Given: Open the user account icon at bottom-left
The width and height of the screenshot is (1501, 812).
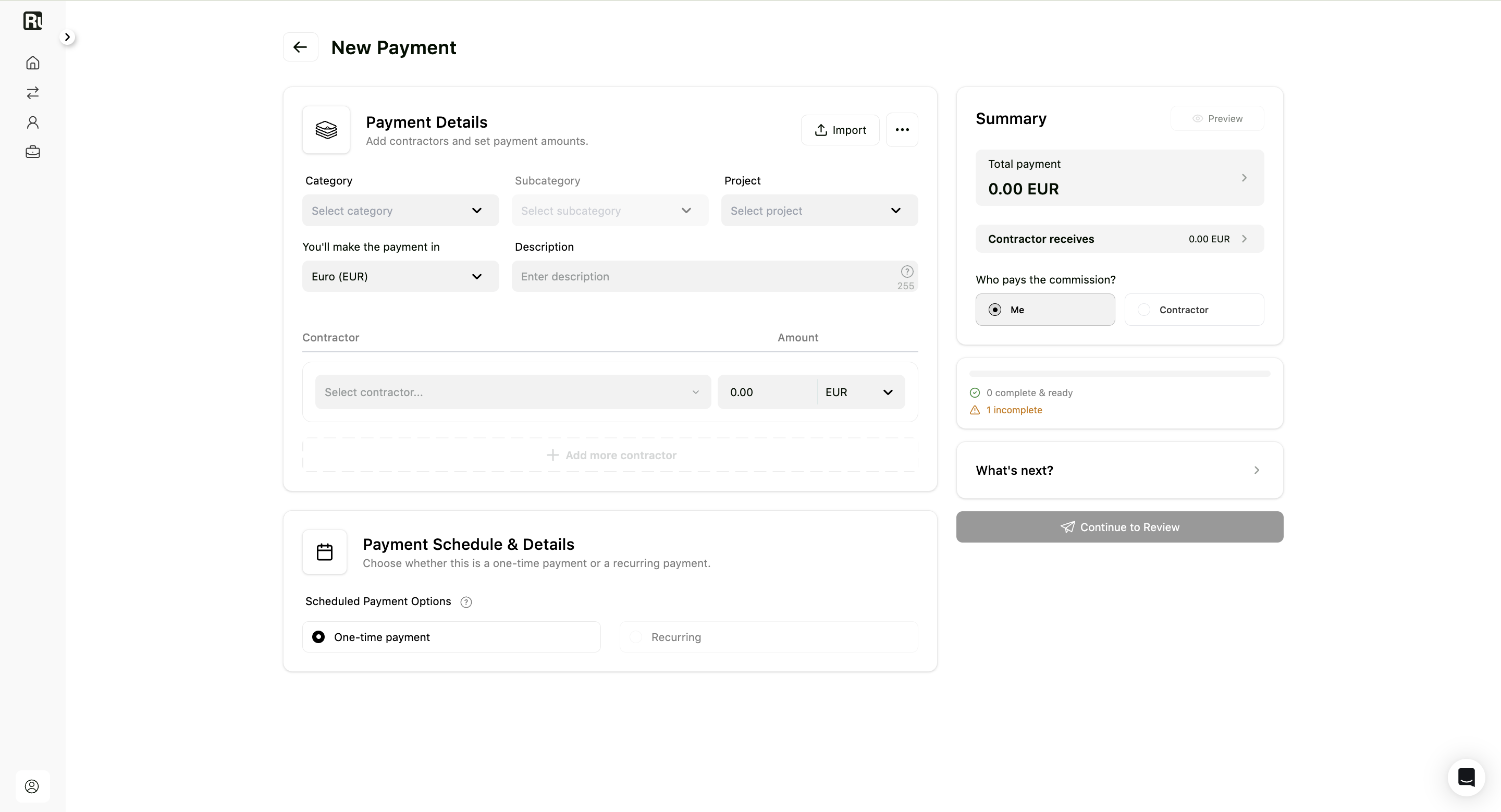Looking at the screenshot, I should coord(32,786).
